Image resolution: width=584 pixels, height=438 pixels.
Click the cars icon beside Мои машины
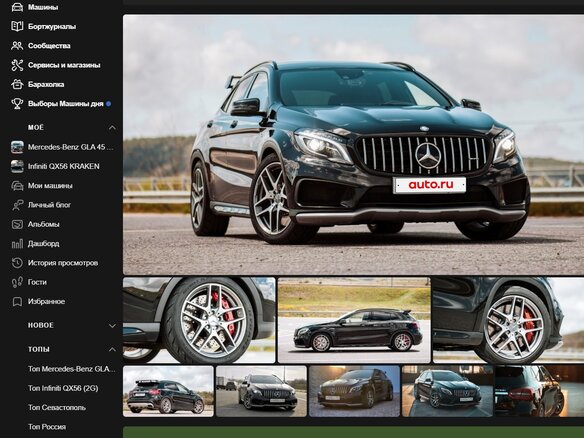click(x=17, y=185)
